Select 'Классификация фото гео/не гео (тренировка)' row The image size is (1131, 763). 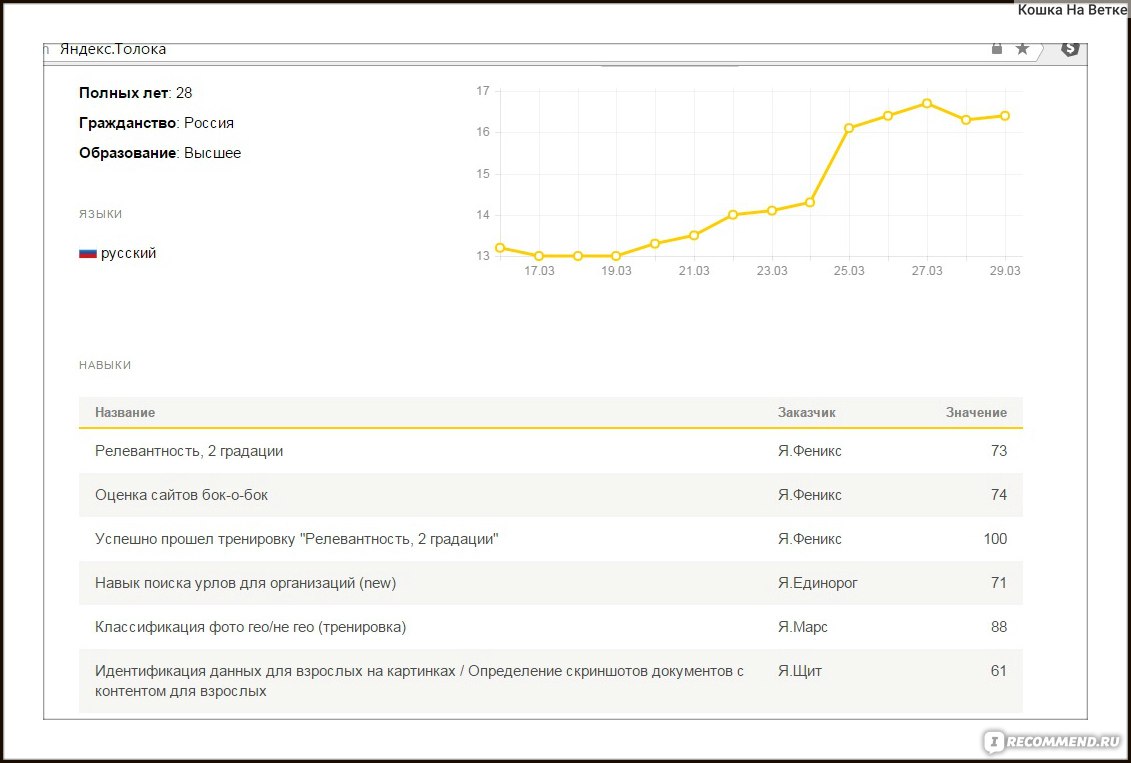pos(250,627)
